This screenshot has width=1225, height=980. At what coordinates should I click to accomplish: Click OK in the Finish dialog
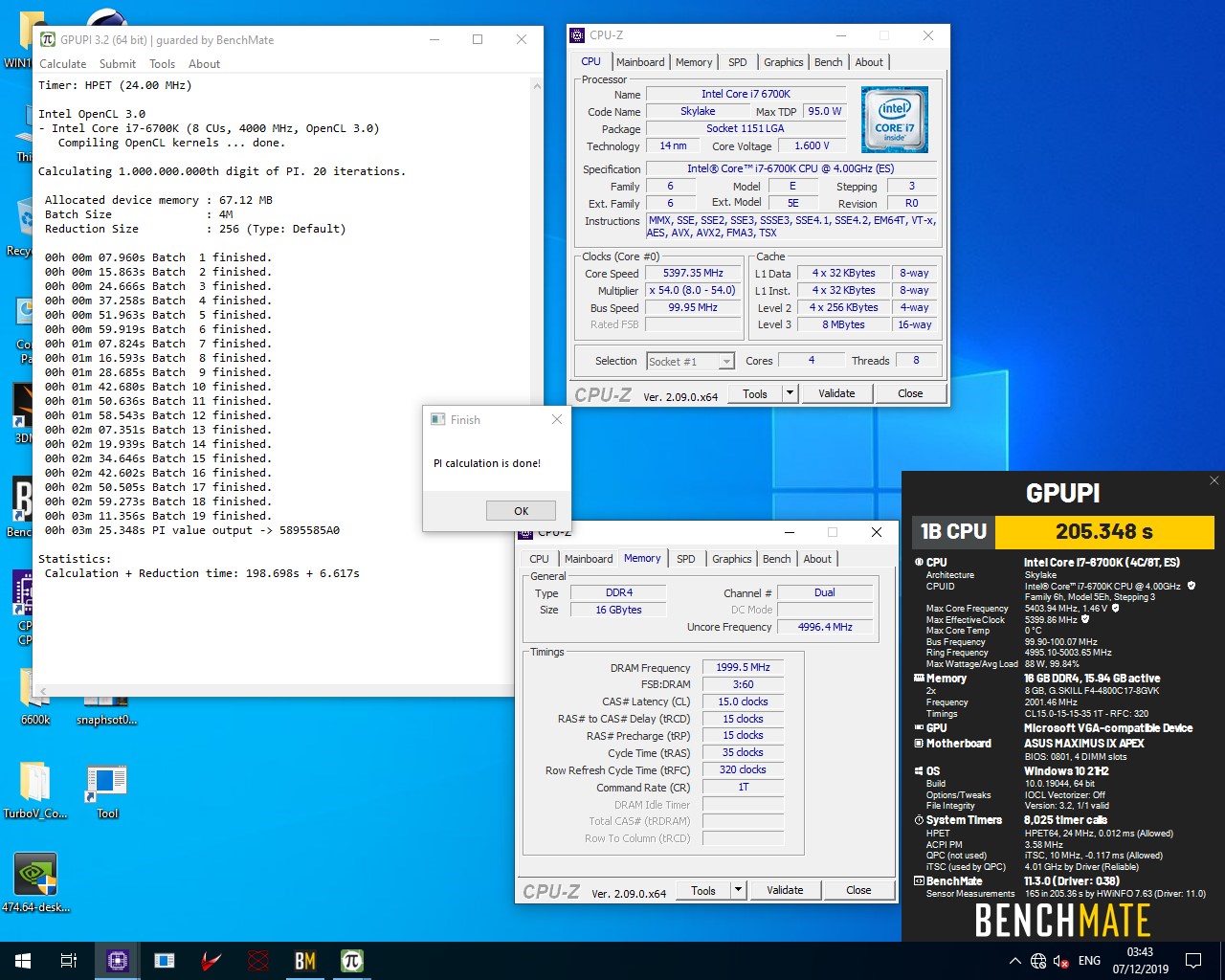click(521, 511)
